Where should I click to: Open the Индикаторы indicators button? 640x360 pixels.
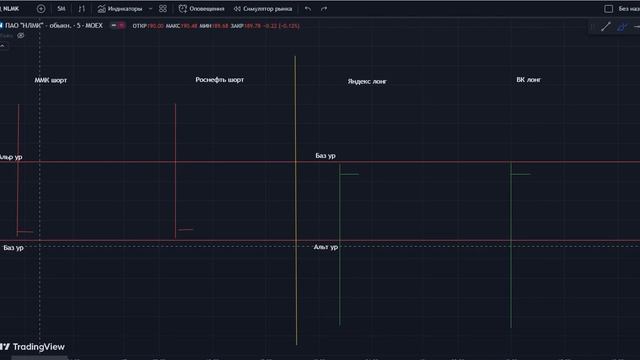click(x=120, y=9)
